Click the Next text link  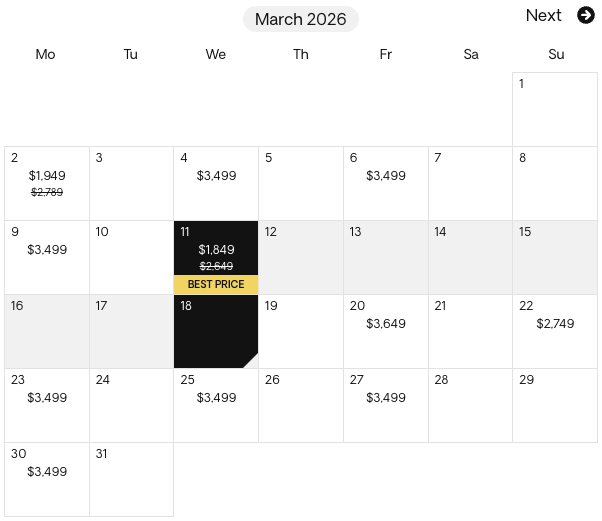pos(543,16)
